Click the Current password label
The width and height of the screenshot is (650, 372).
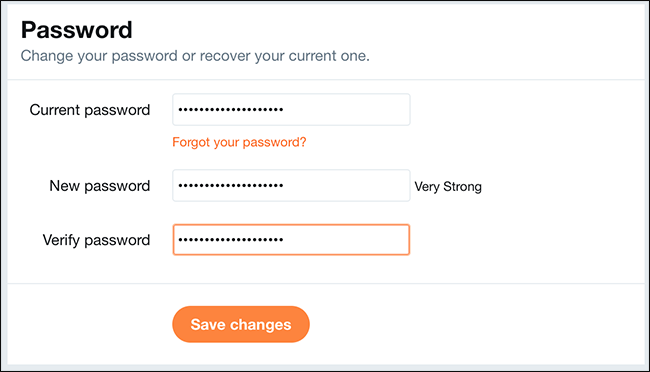point(90,110)
